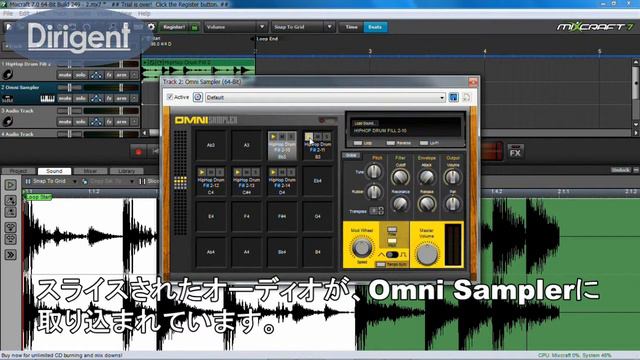Screen dimensions: 640x360
Task: Click the Output Volume knob
Action: tap(452, 177)
